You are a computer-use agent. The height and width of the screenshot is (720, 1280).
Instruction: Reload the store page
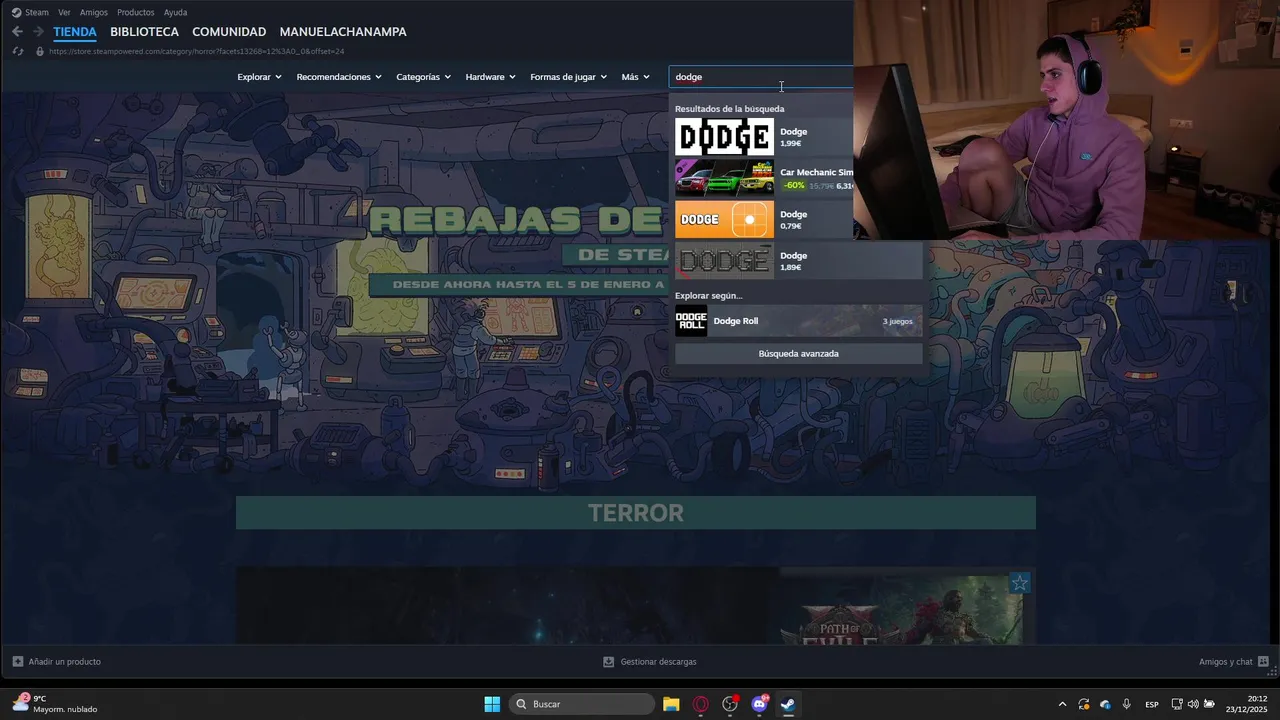(x=17, y=51)
